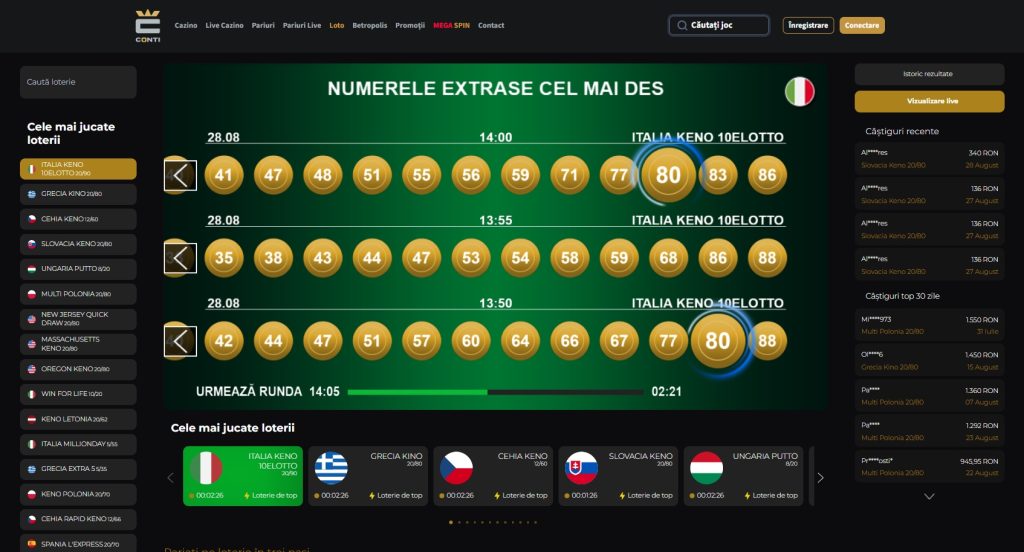The image size is (1024, 552).
Task: Open the 945,95 RON winning entry
Action: 929,466
